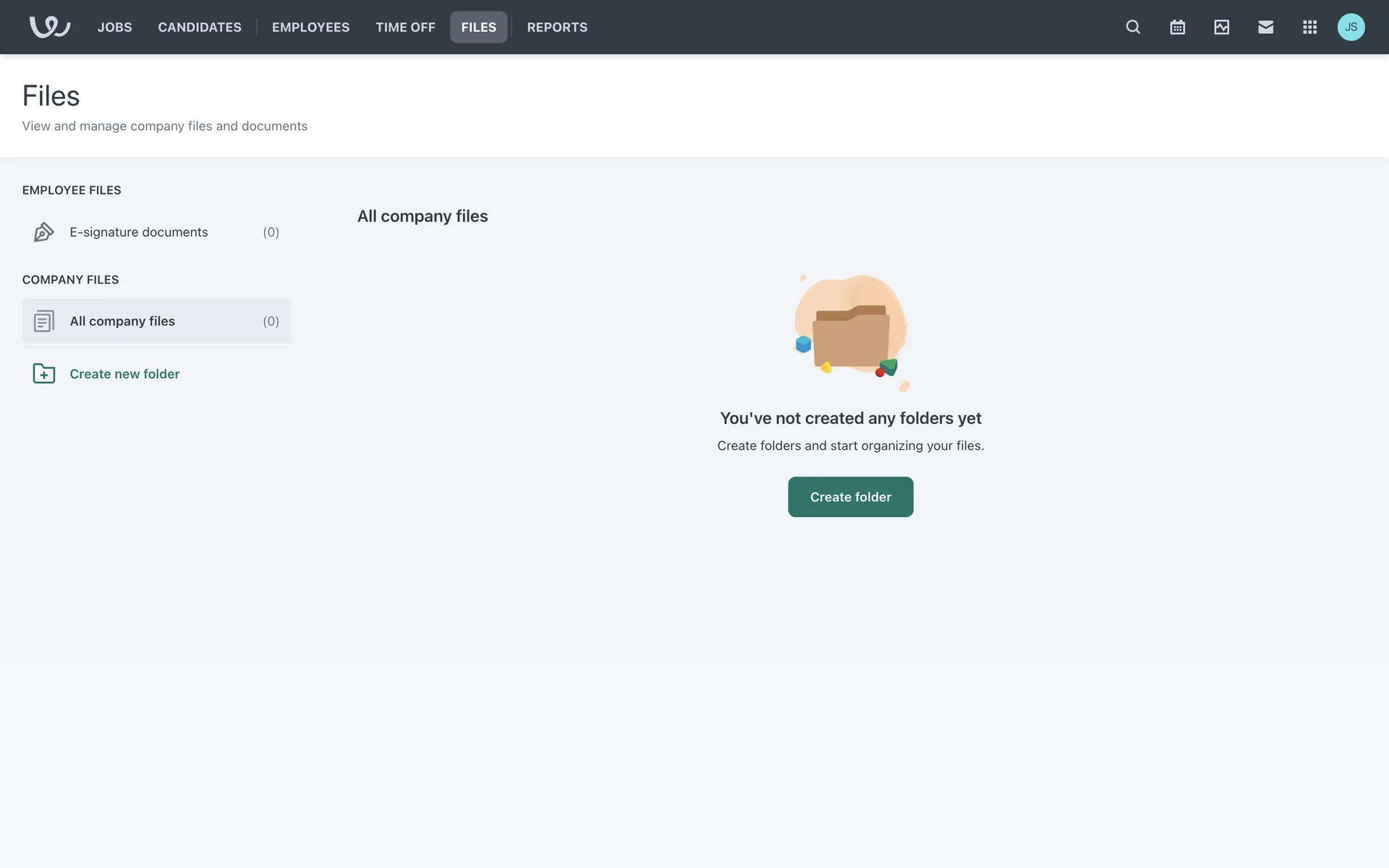Open the JS user avatar menu

point(1351,27)
